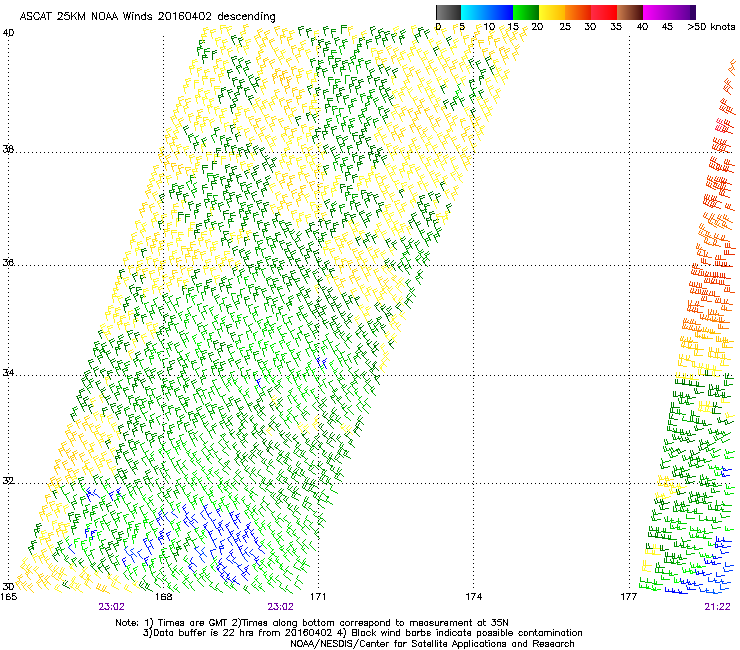The height and width of the screenshot is (650, 740).
Task: Click the gray 0-5 knots color swatch
Action: pos(448,12)
